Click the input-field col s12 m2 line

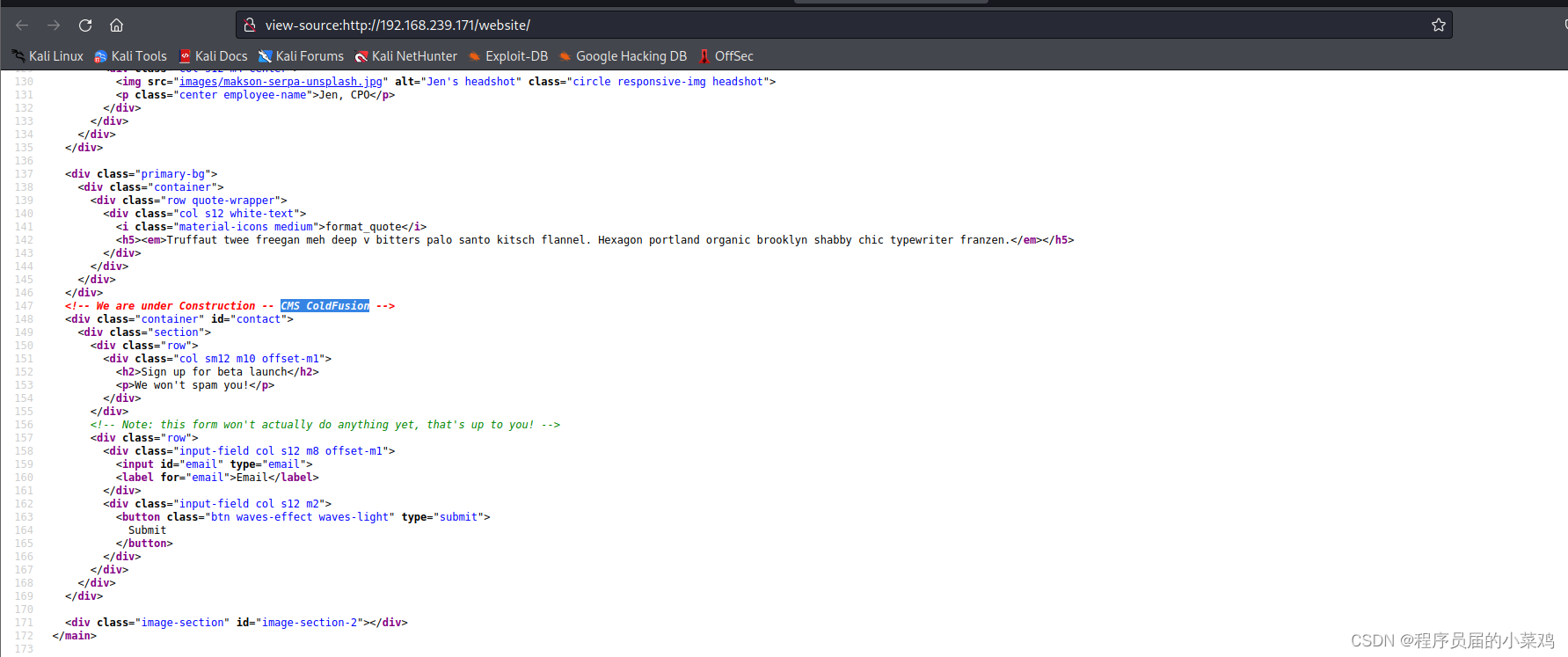[217, 504]
